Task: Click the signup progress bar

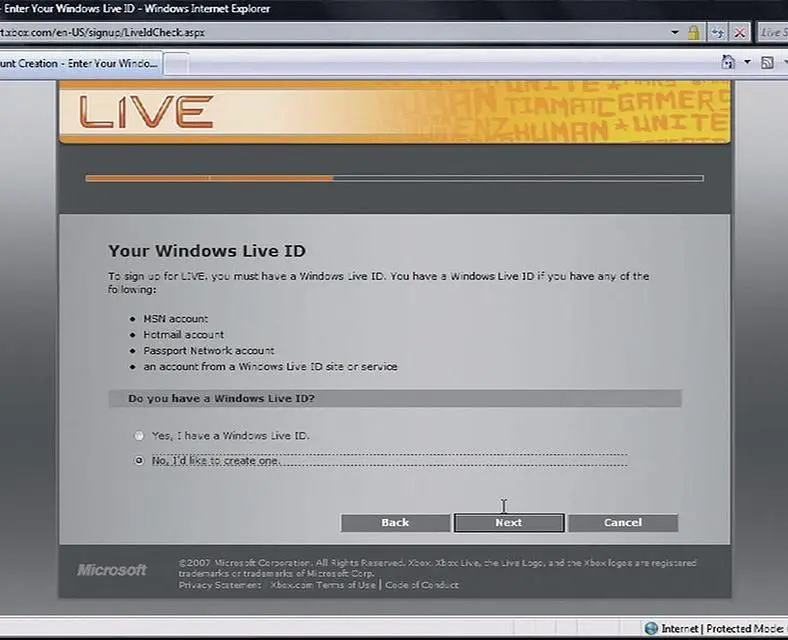Action: click(395, 178)
